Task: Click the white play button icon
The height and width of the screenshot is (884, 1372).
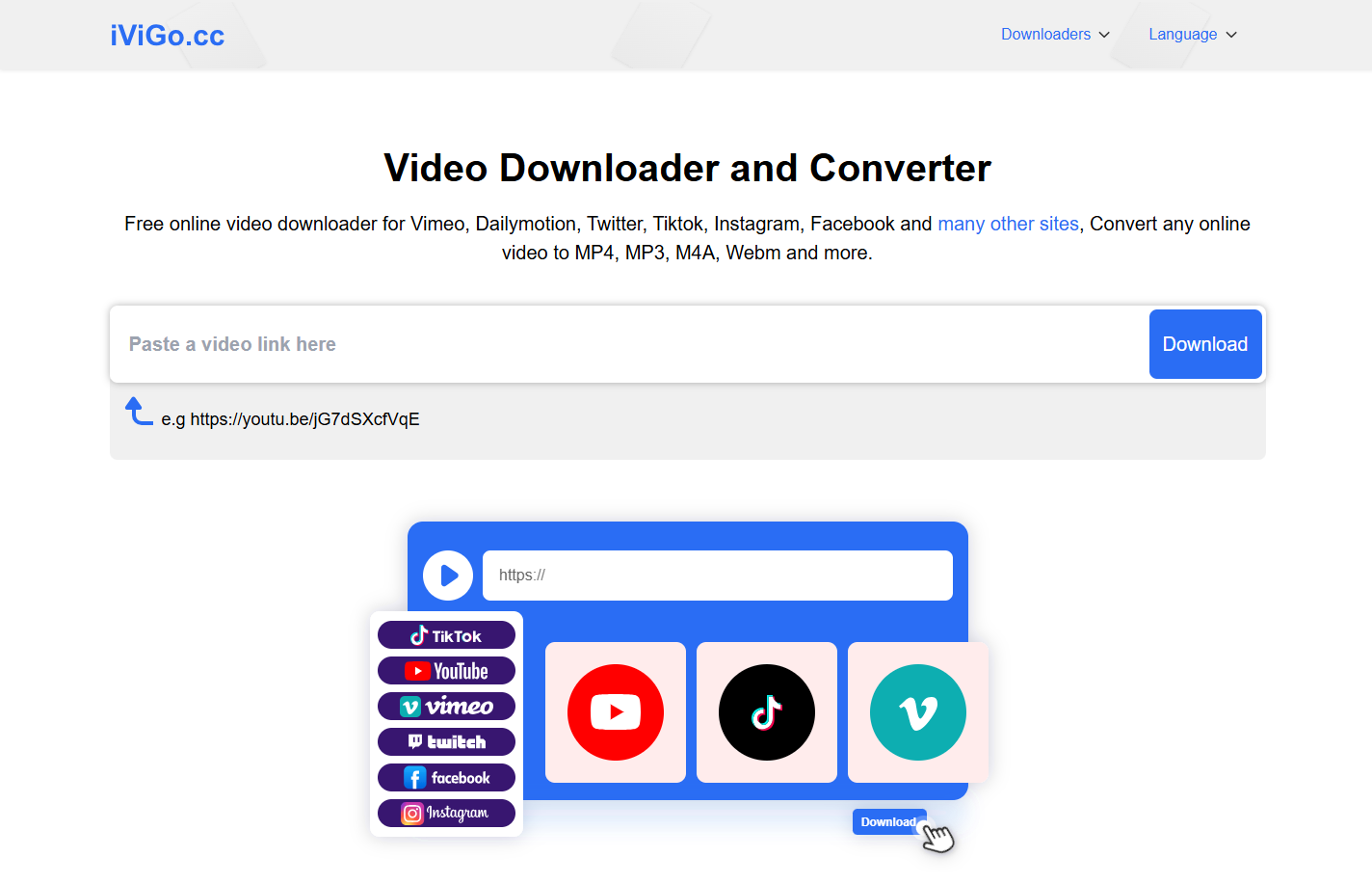Action: pyautogui.click(x=448, y=576)
